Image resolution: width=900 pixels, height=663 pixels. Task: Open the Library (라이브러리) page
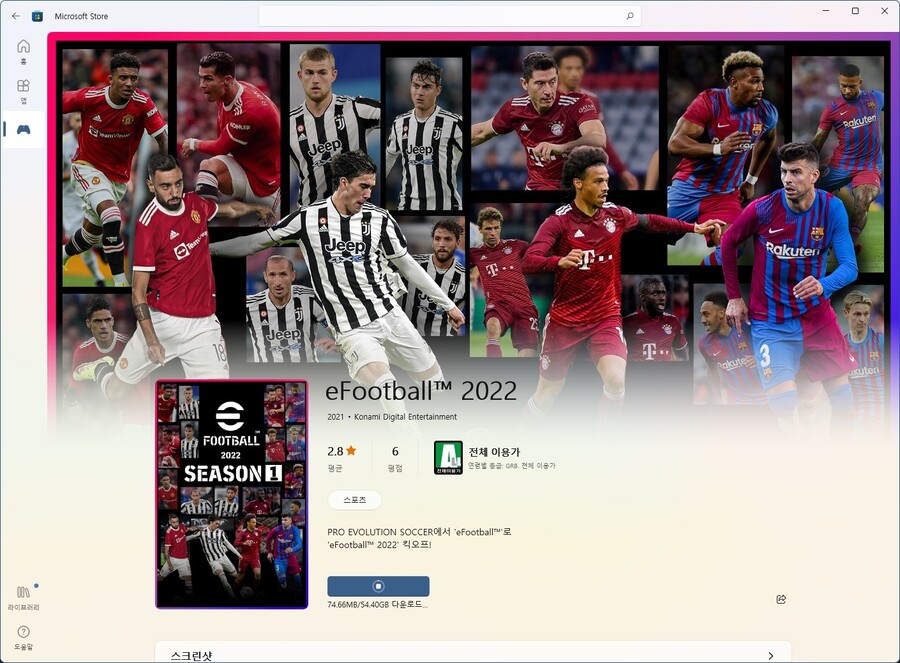coord(24,598)
